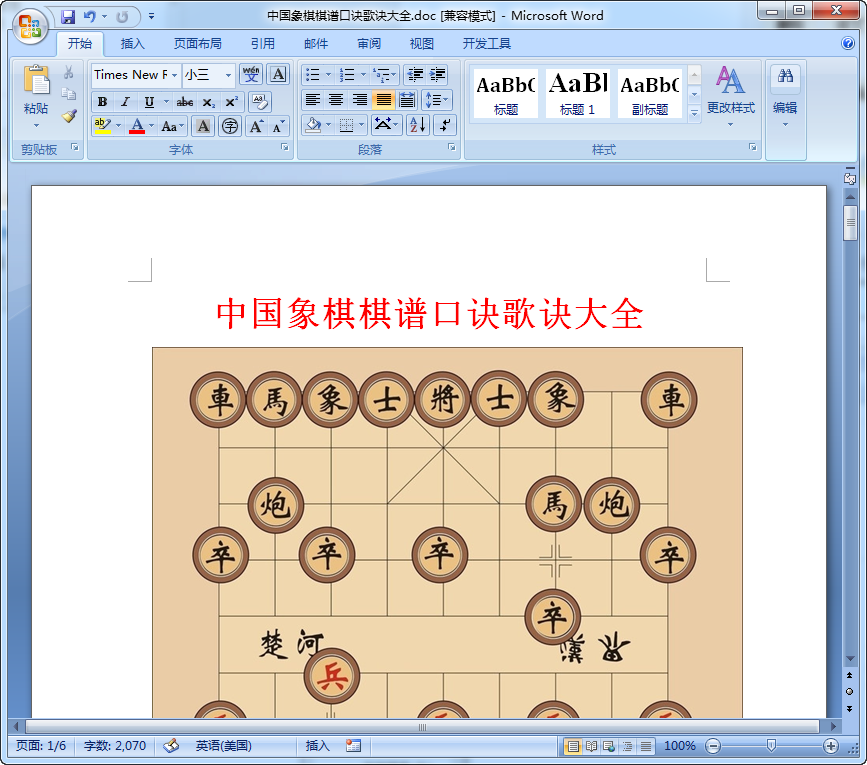Image resolution: width=867 pixels, height=765 pixels.
Task: Apply the 标题 1 style
Action: tap(576, 92)
